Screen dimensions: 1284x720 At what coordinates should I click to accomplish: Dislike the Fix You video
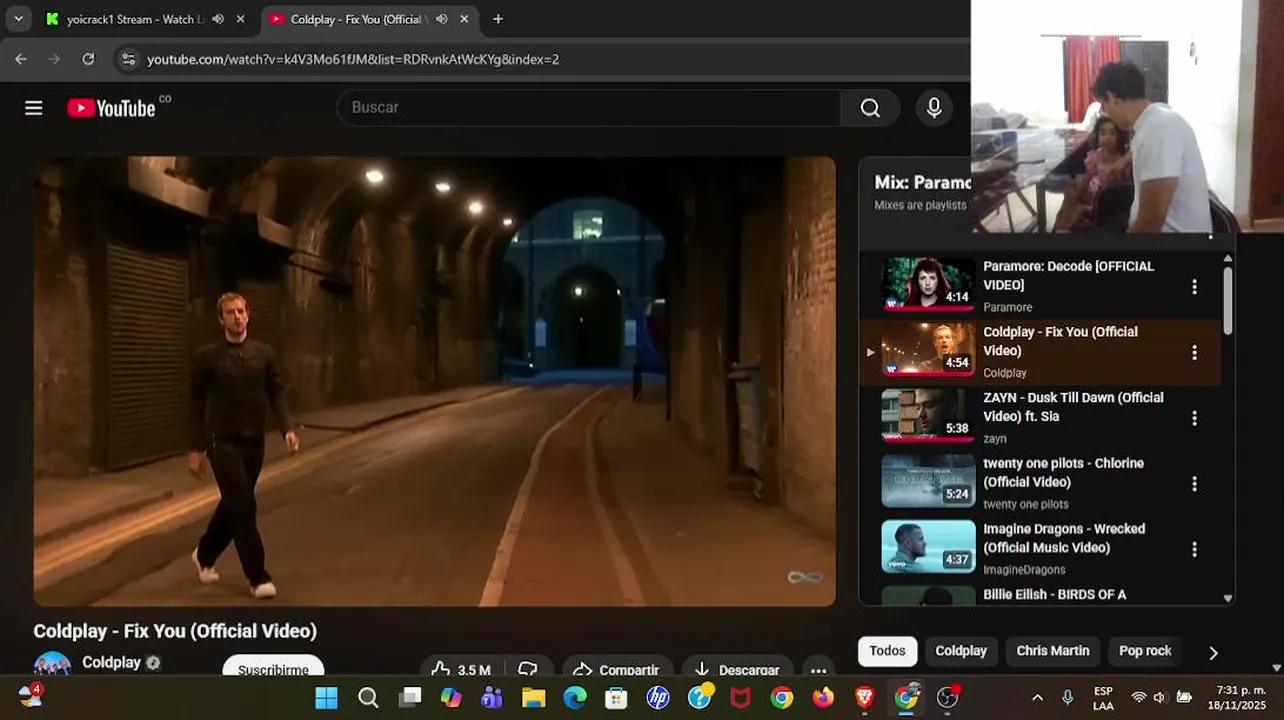coord(528,669)
